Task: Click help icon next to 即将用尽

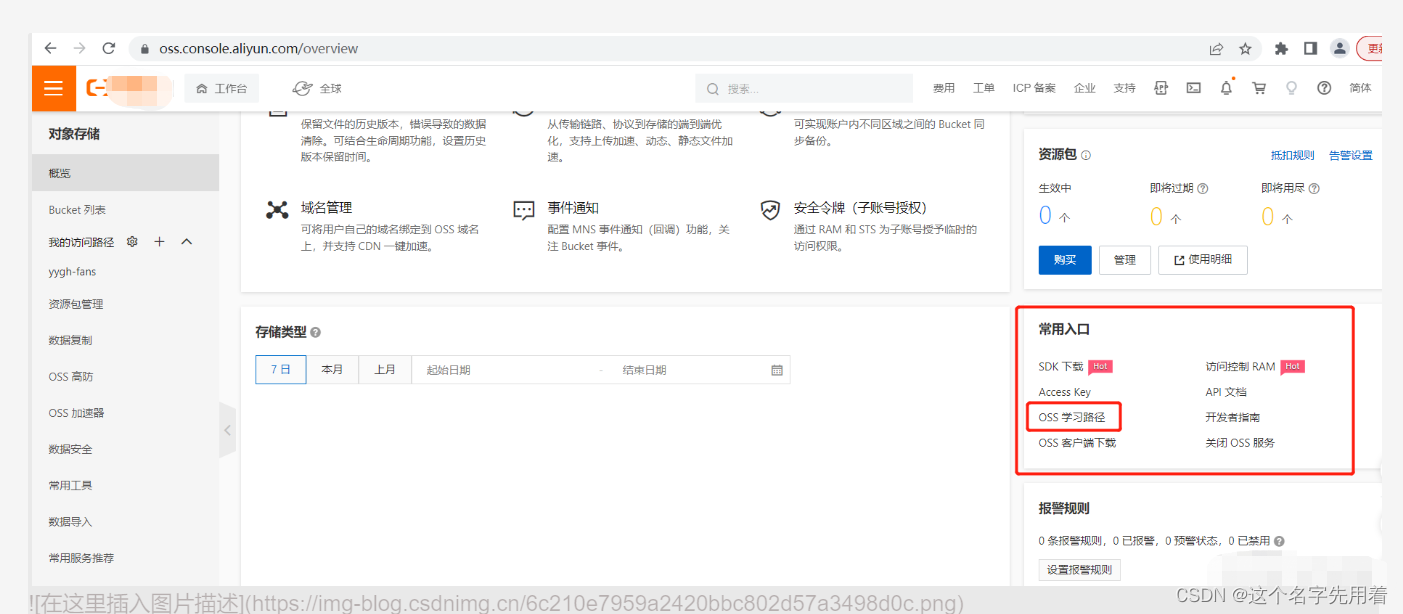Action: (x=1314, y=188)
